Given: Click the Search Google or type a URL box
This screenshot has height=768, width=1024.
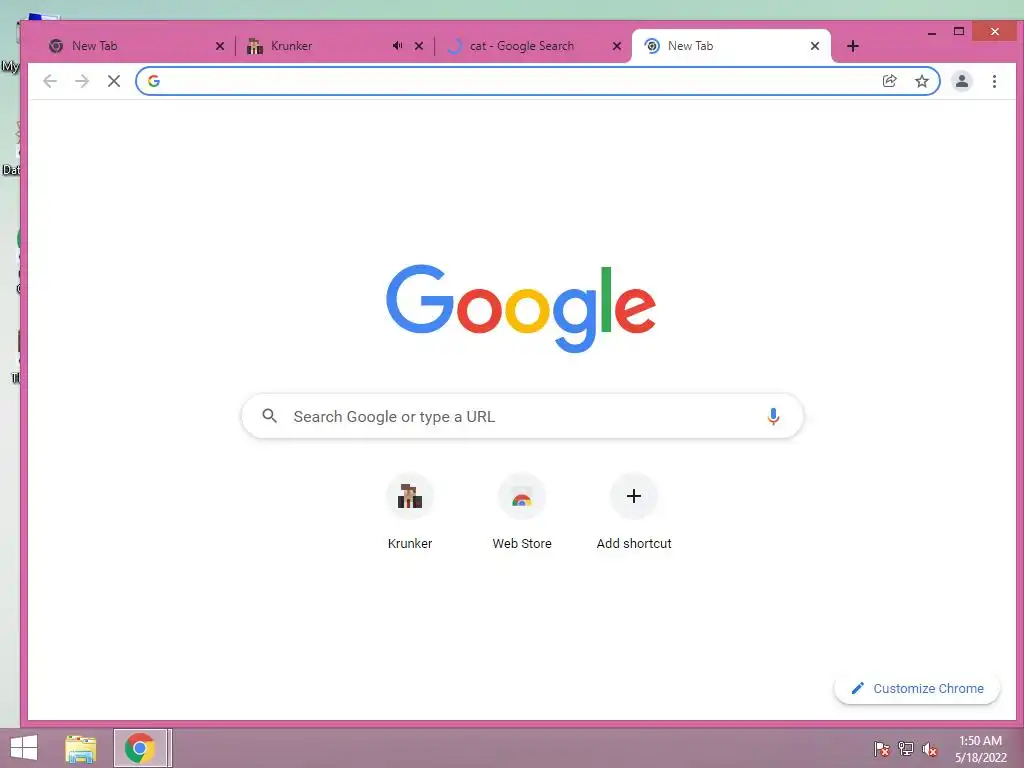Looking at the screenshot, I should pos(522,416).
